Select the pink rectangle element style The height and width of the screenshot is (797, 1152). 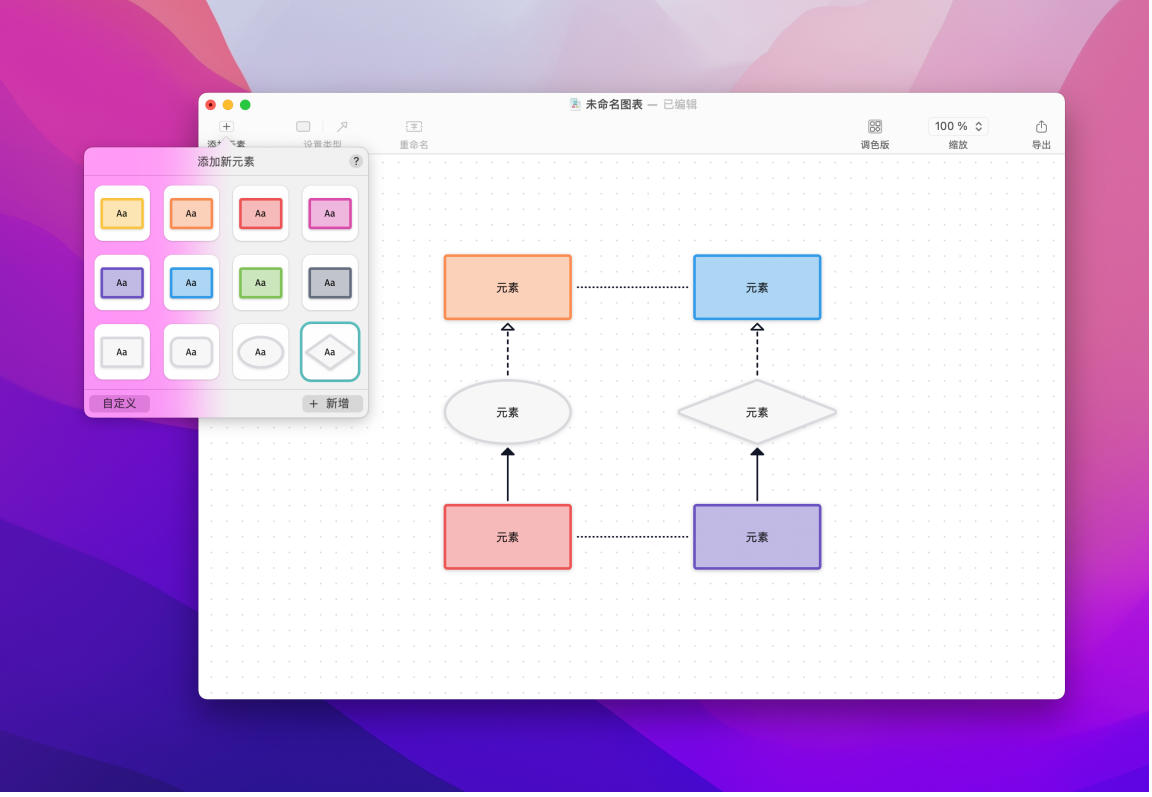pos(330,214)
